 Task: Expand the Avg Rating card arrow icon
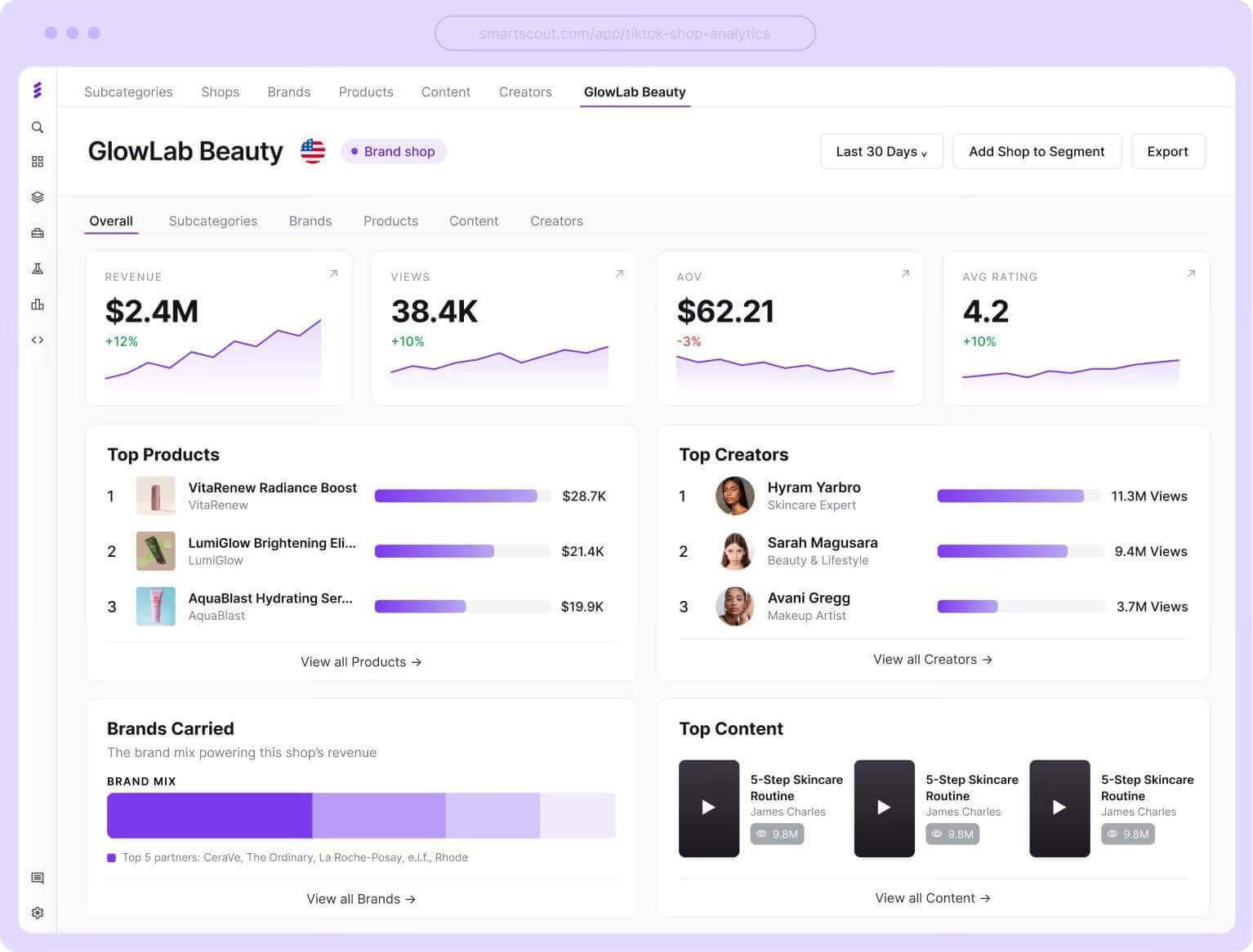point(1191,274)
